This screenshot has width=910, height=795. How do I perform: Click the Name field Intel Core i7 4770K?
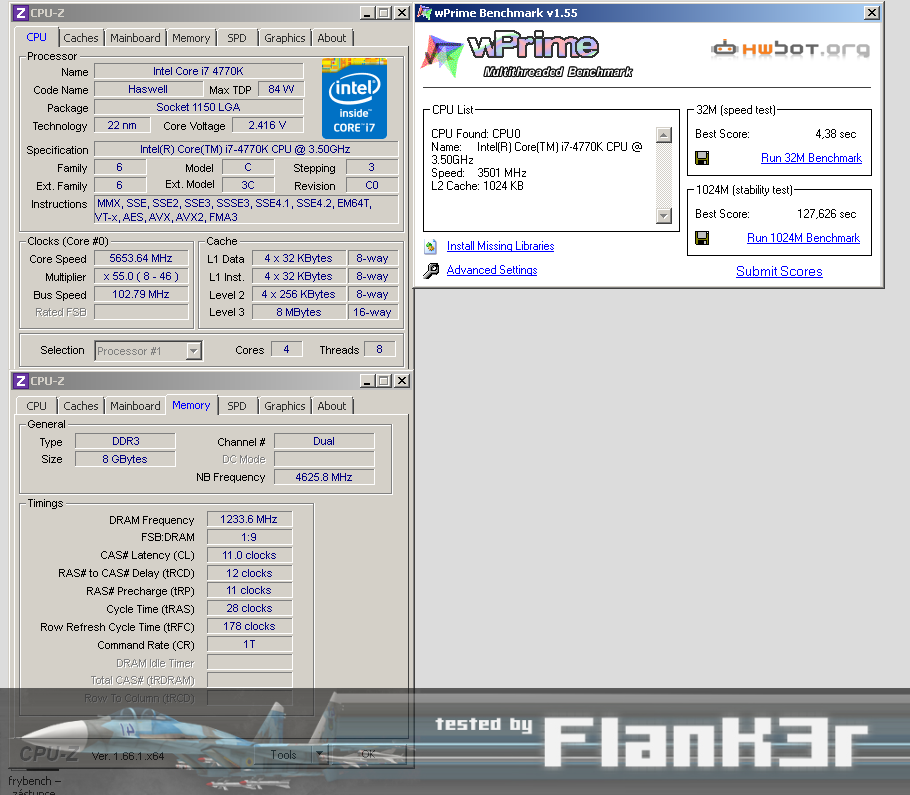coord(198,71)
